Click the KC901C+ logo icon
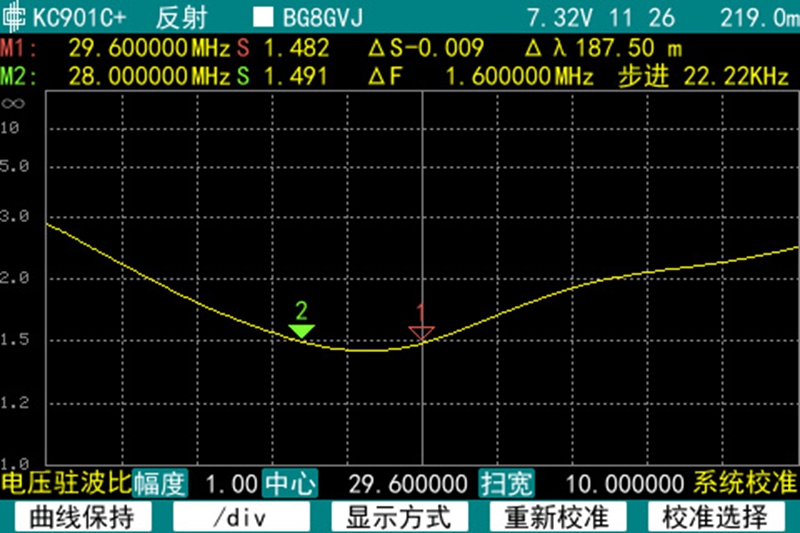The width and height of the screenshot is (800, 533). tap(14, 17)
